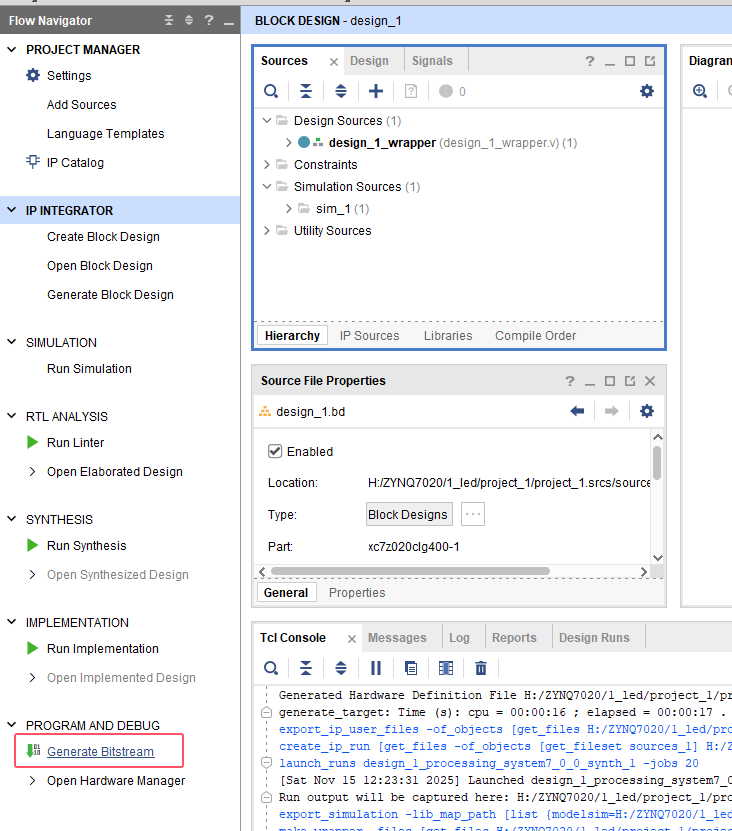Uncheck the Enabled checkbox
The image size is (732, 831).
point(275,451)
